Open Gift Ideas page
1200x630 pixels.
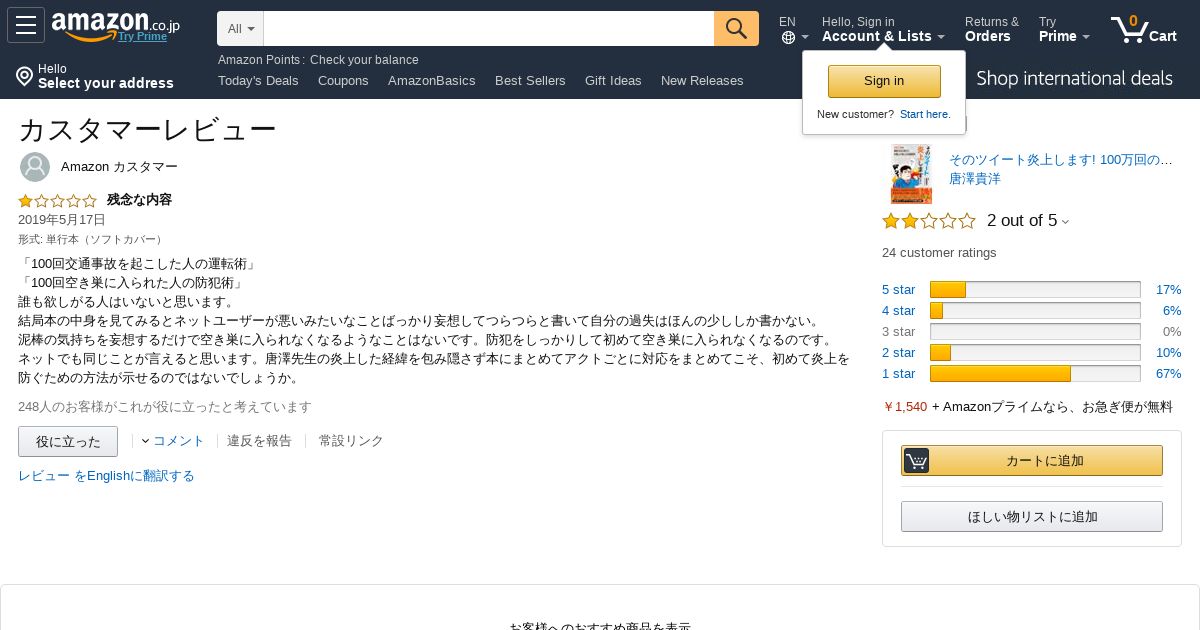[x=613, y=80]
